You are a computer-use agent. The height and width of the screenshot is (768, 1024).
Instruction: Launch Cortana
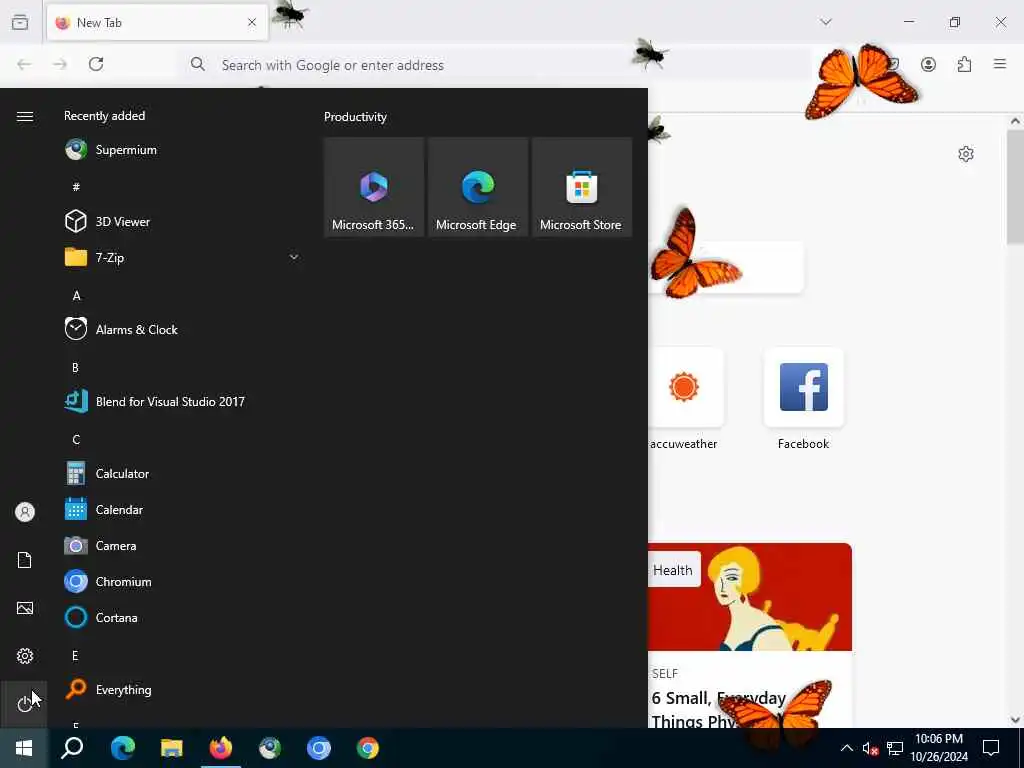[182, 617]
